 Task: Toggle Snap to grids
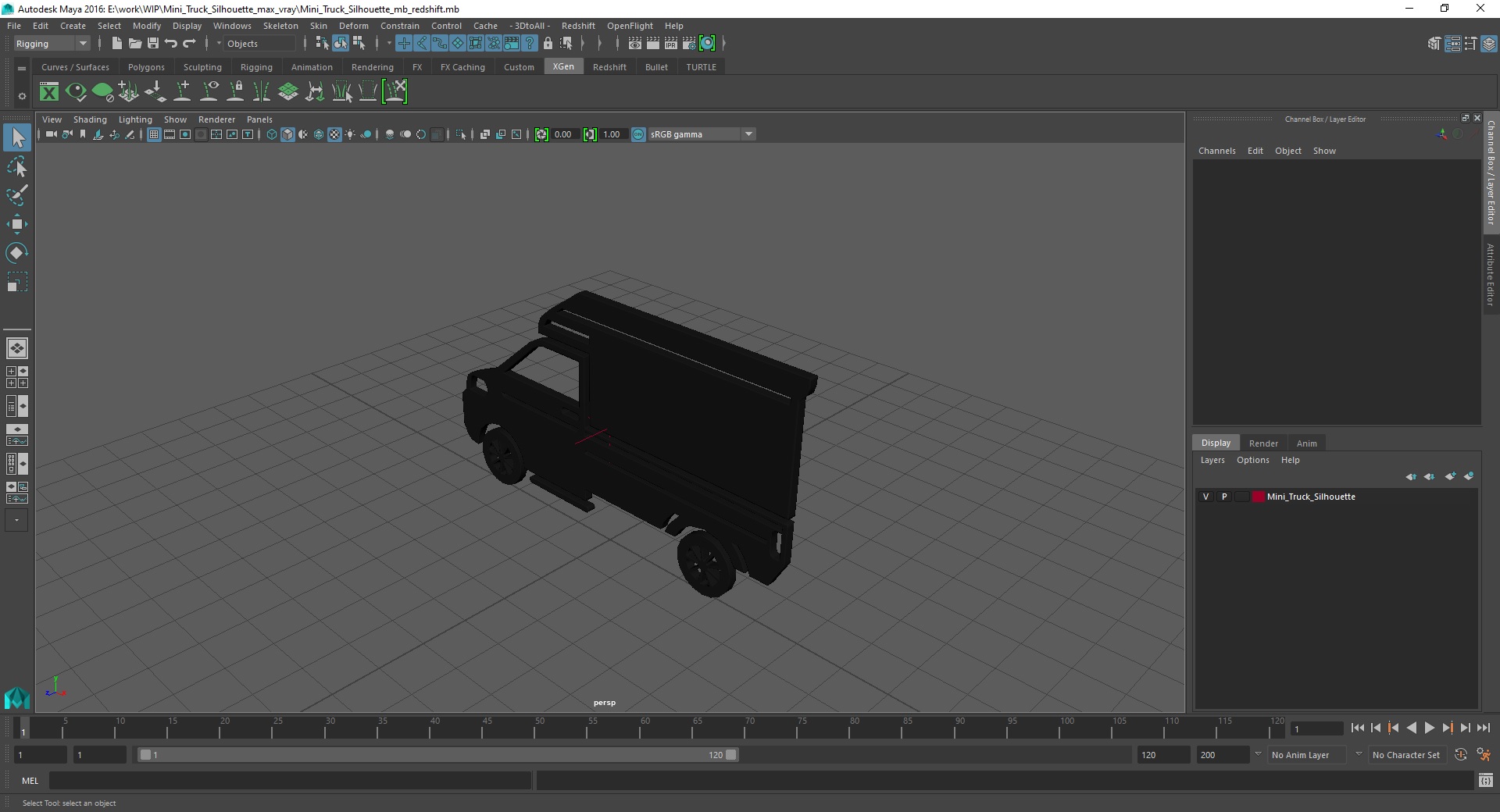[x=404, y=44]
